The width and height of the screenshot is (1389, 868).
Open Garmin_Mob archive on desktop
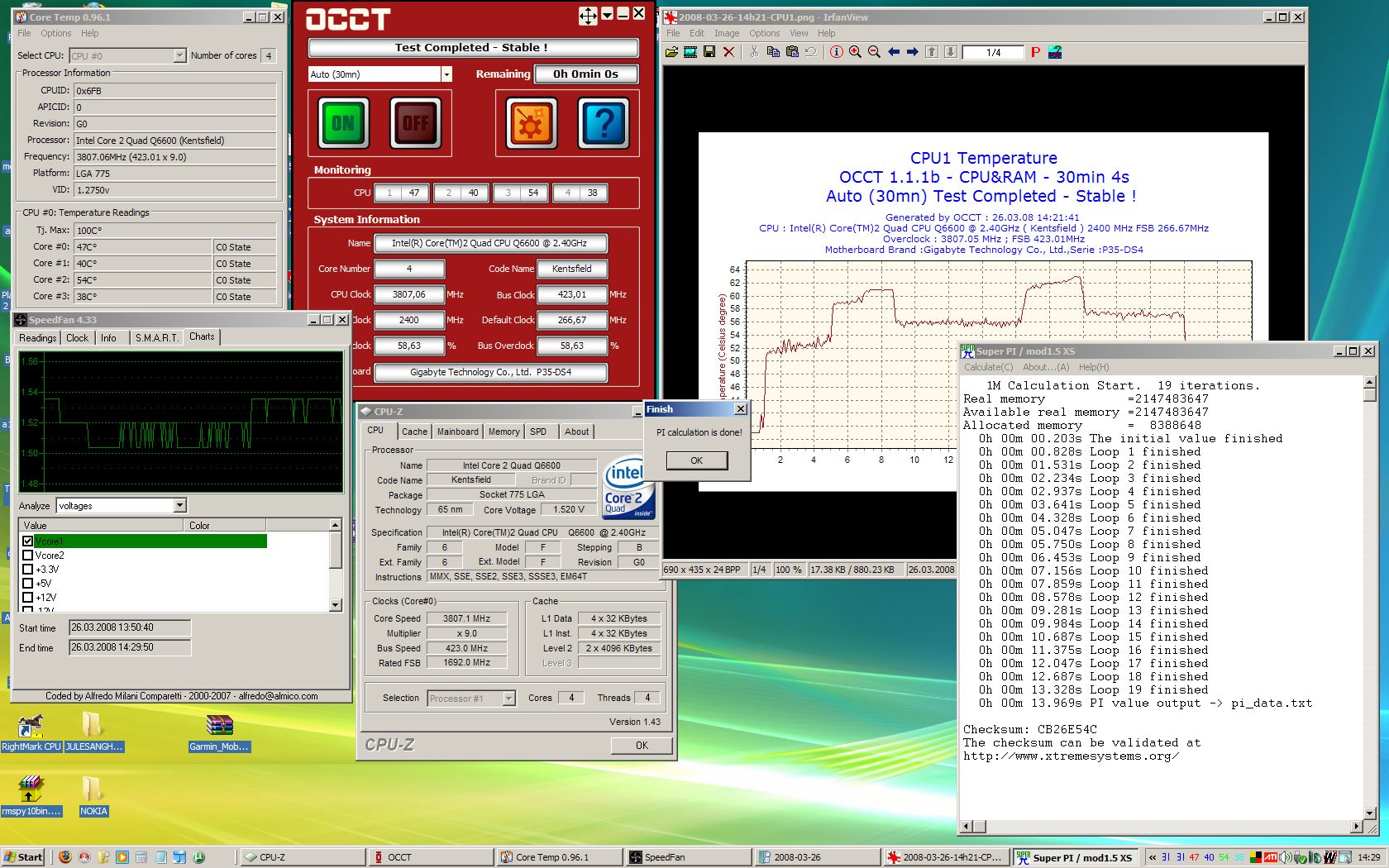click(219, 732)
